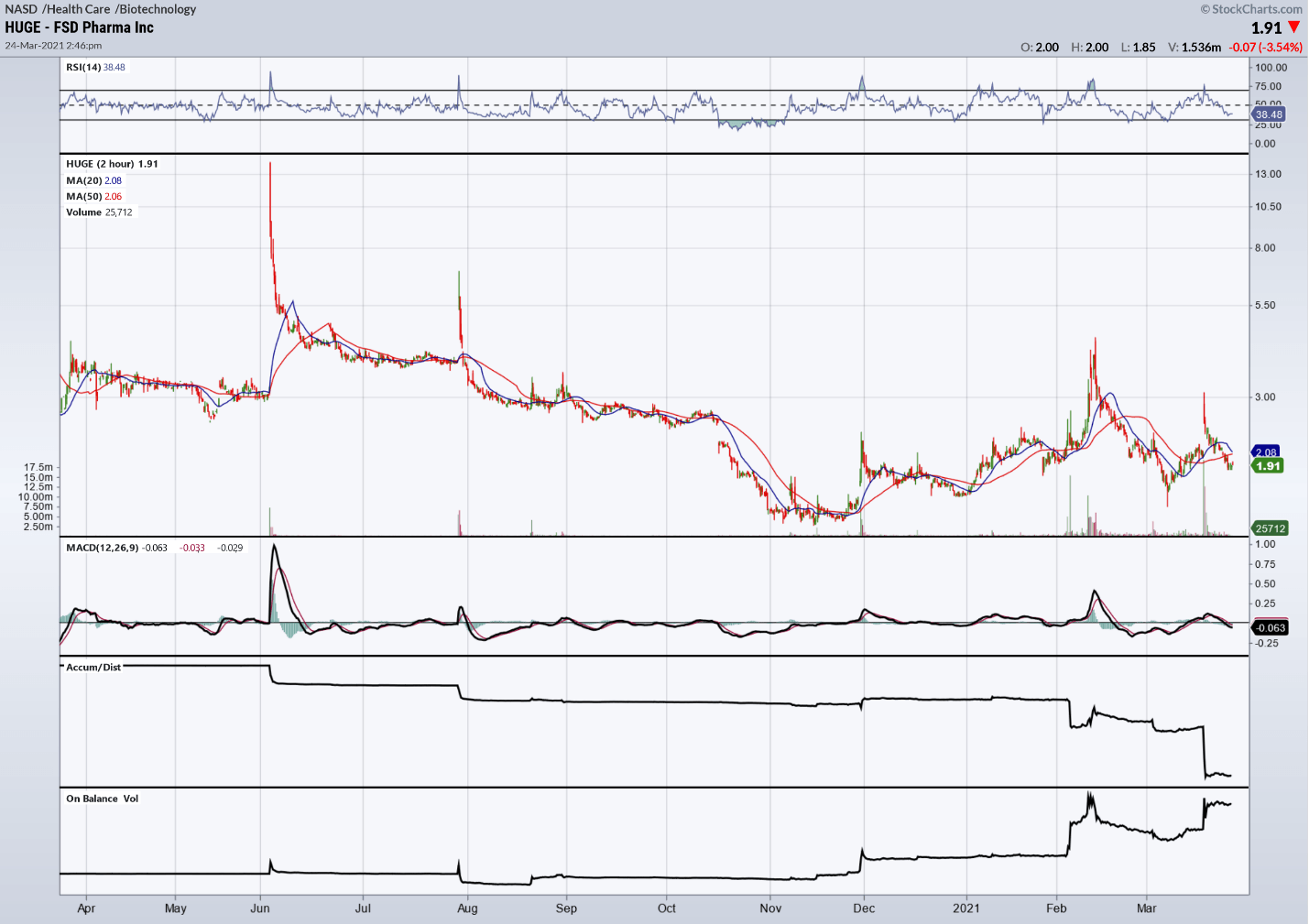Viewport: 1309px width, 924px height.
Task: Click the 75.00 label on the RSI axis
Action: pos(1269,87)
